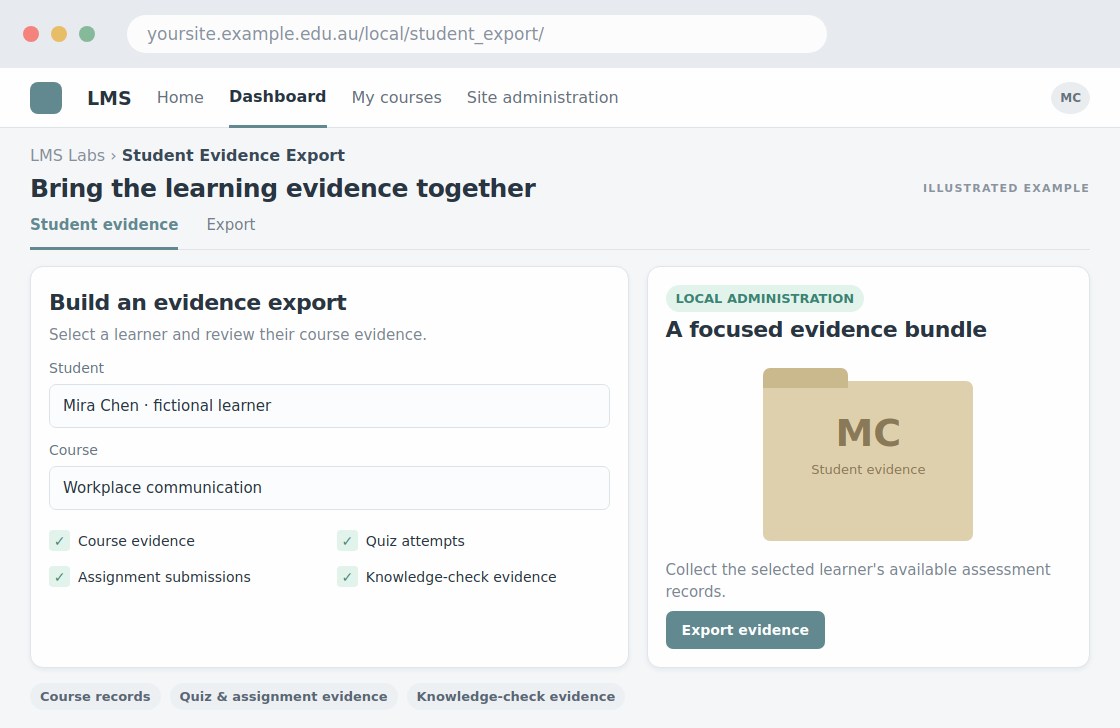Click the "A focused evidence bundle" heading
This screenshot has height=728, width=1120.
tap(826, 329)
